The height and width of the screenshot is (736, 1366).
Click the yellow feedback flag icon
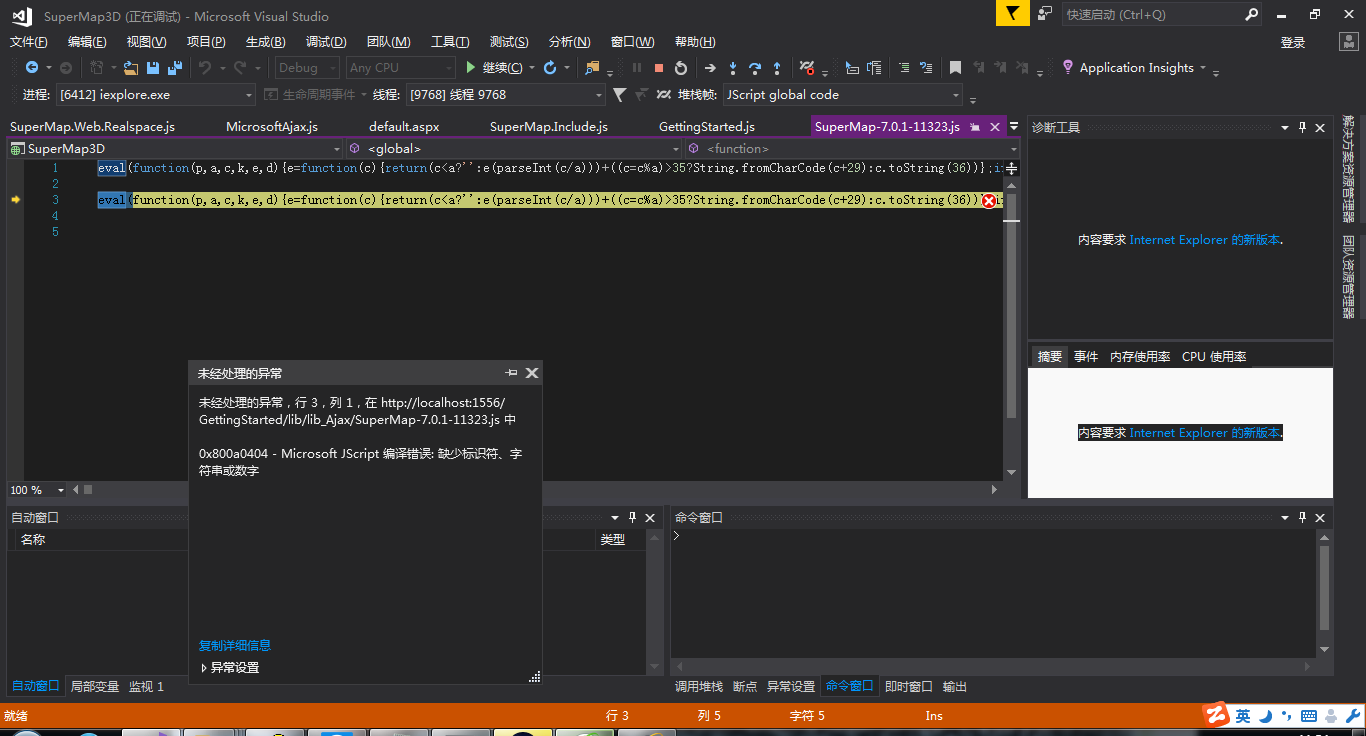click(1012, 13)
